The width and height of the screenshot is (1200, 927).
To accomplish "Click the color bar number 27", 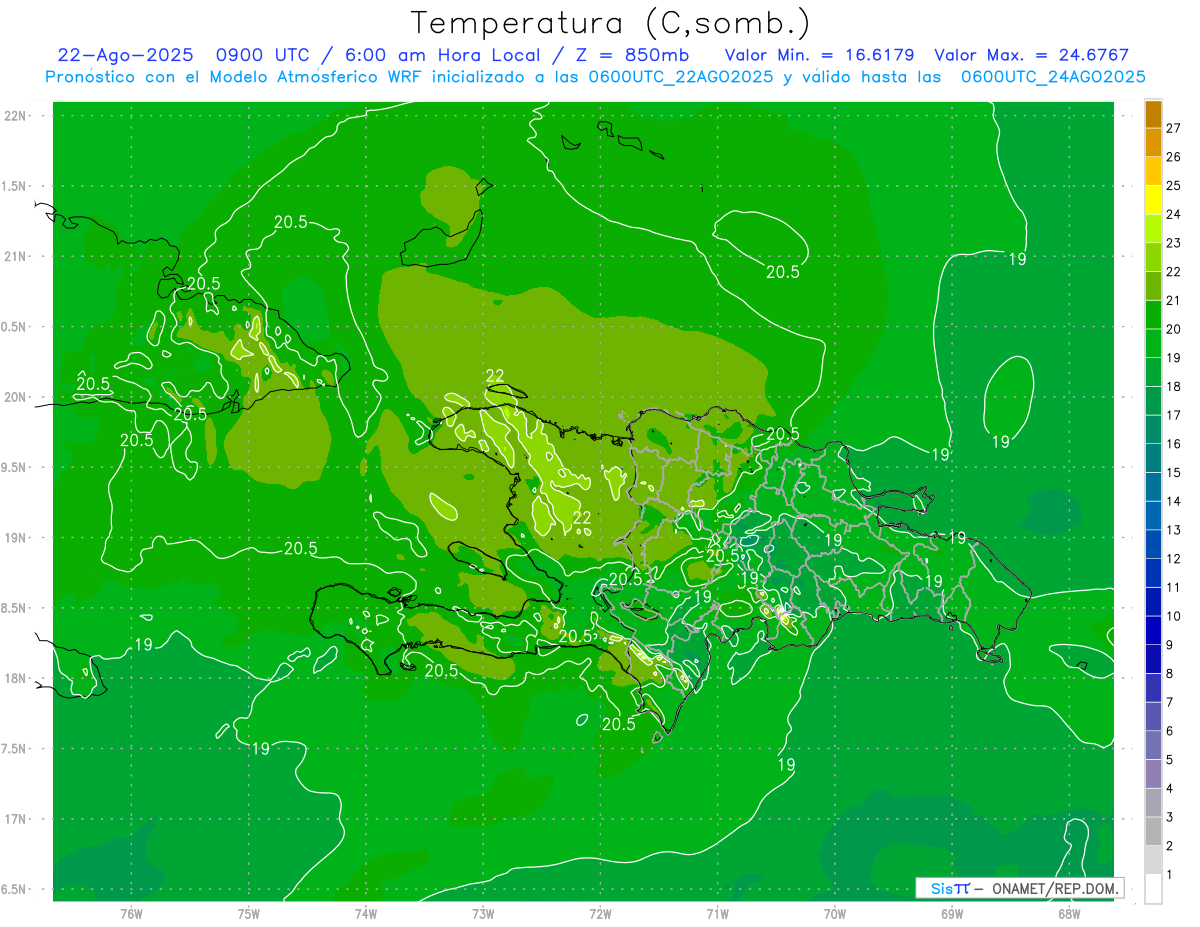I will (1174, 128).
